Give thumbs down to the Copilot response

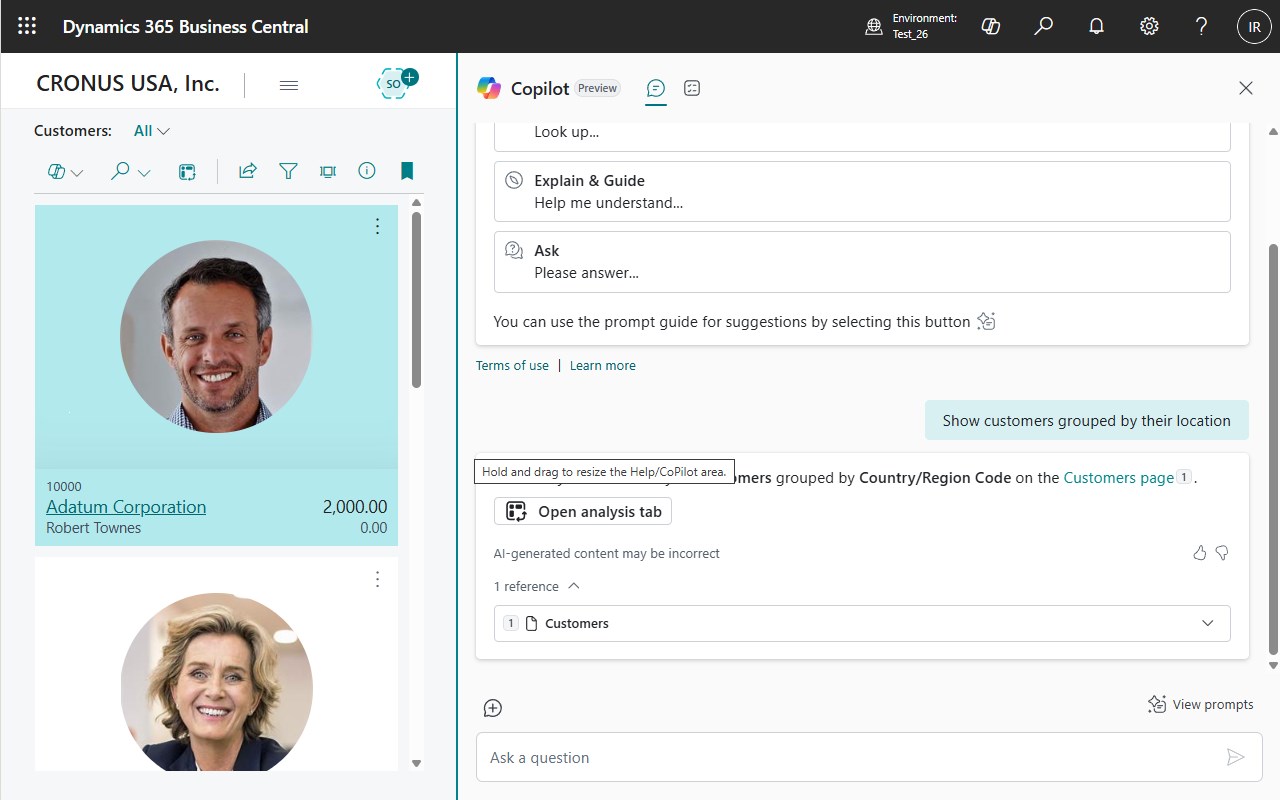1222,553
